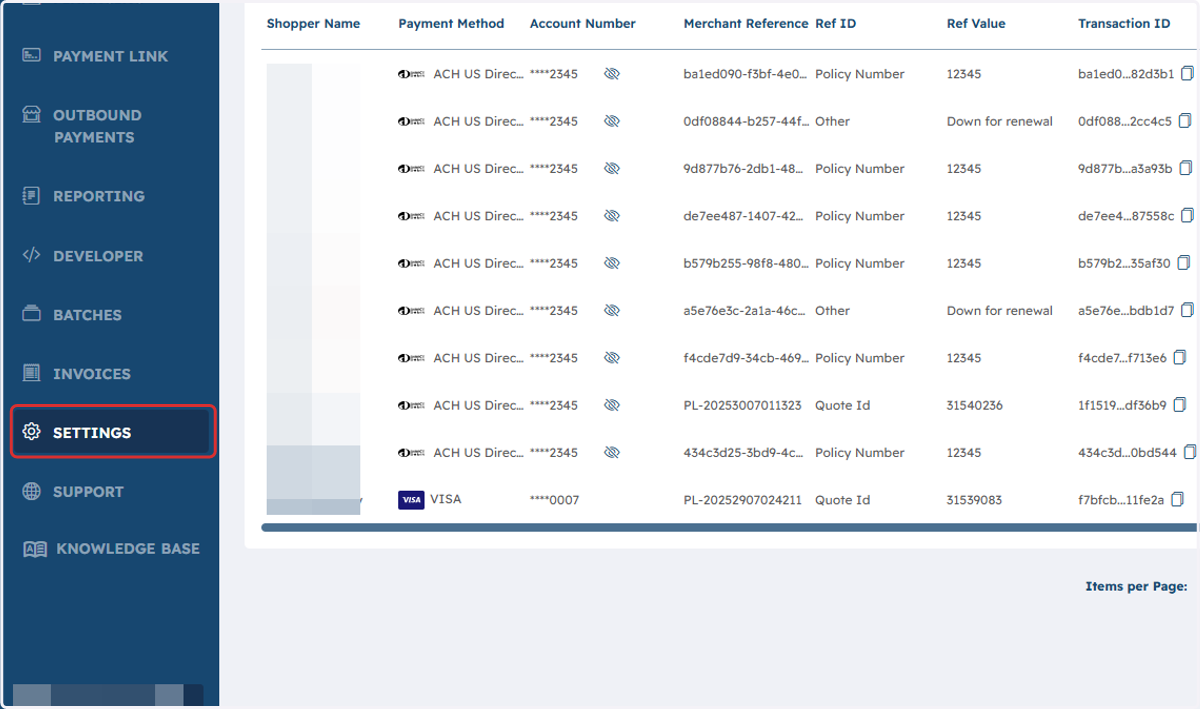This screenshot has width=1200, height=709.
Task: Click the Settings gear icon
Action: [x=32, y=432]
